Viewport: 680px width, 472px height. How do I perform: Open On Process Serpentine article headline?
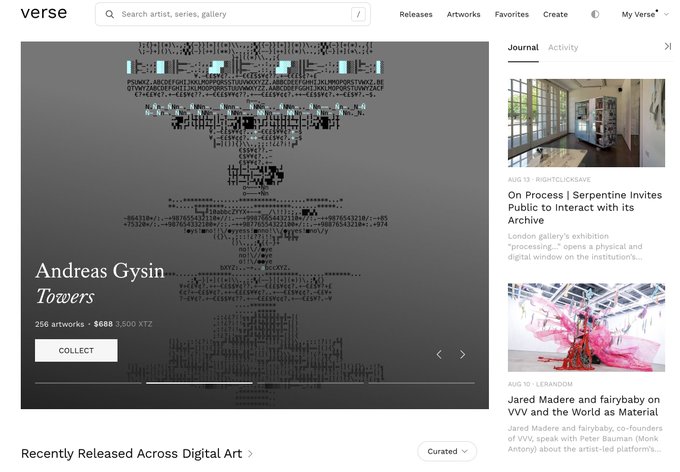click(x=585, y=207)
